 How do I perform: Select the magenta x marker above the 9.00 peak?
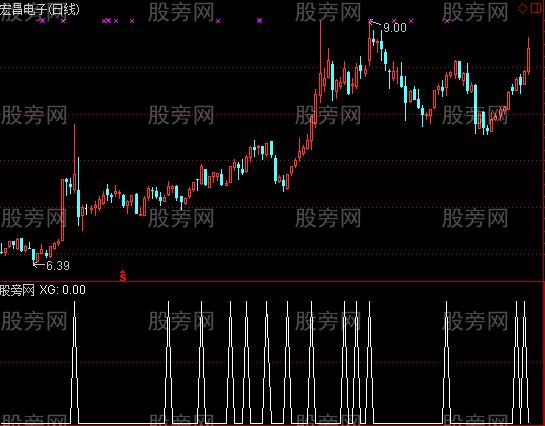click(x=370, y=21)
